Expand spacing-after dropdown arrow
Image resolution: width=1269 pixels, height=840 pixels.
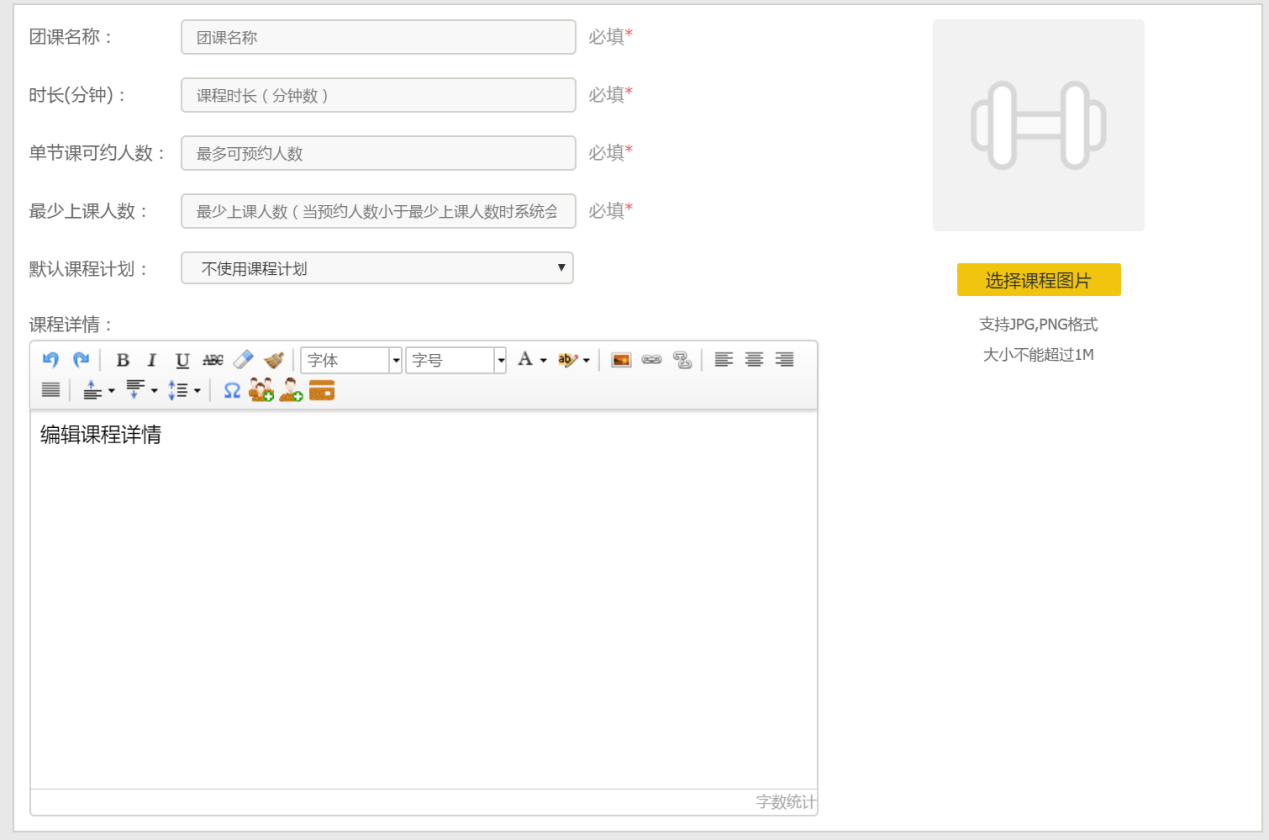[x=155, y=391]
